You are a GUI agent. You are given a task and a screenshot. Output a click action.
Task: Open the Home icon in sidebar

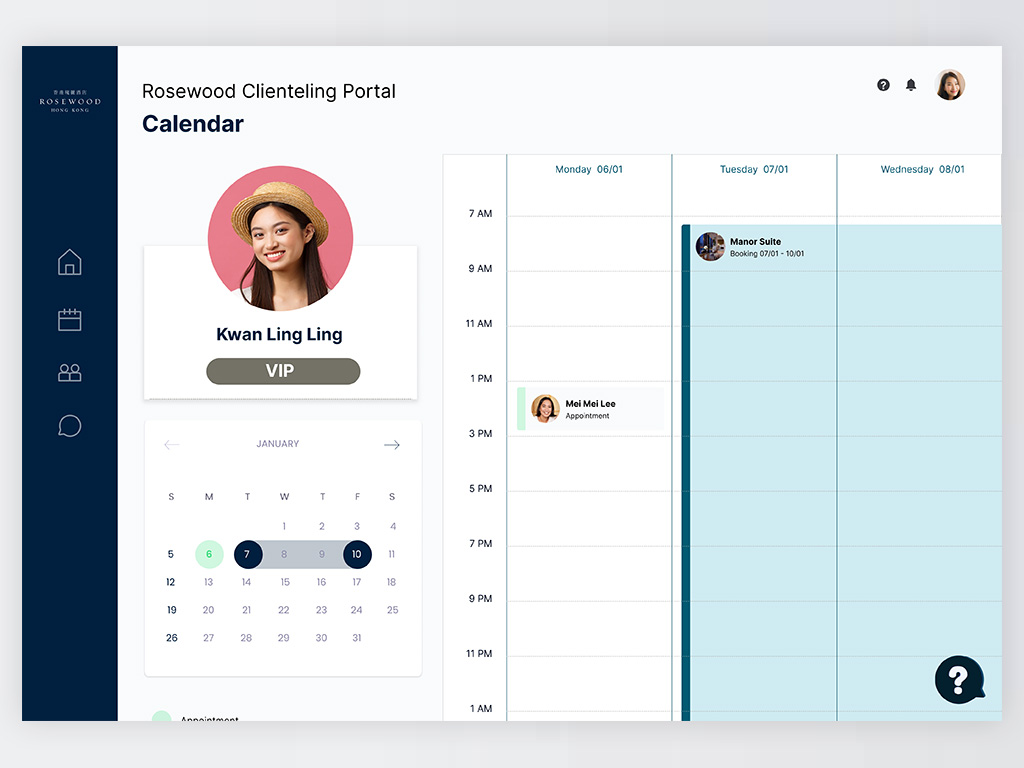70,263
